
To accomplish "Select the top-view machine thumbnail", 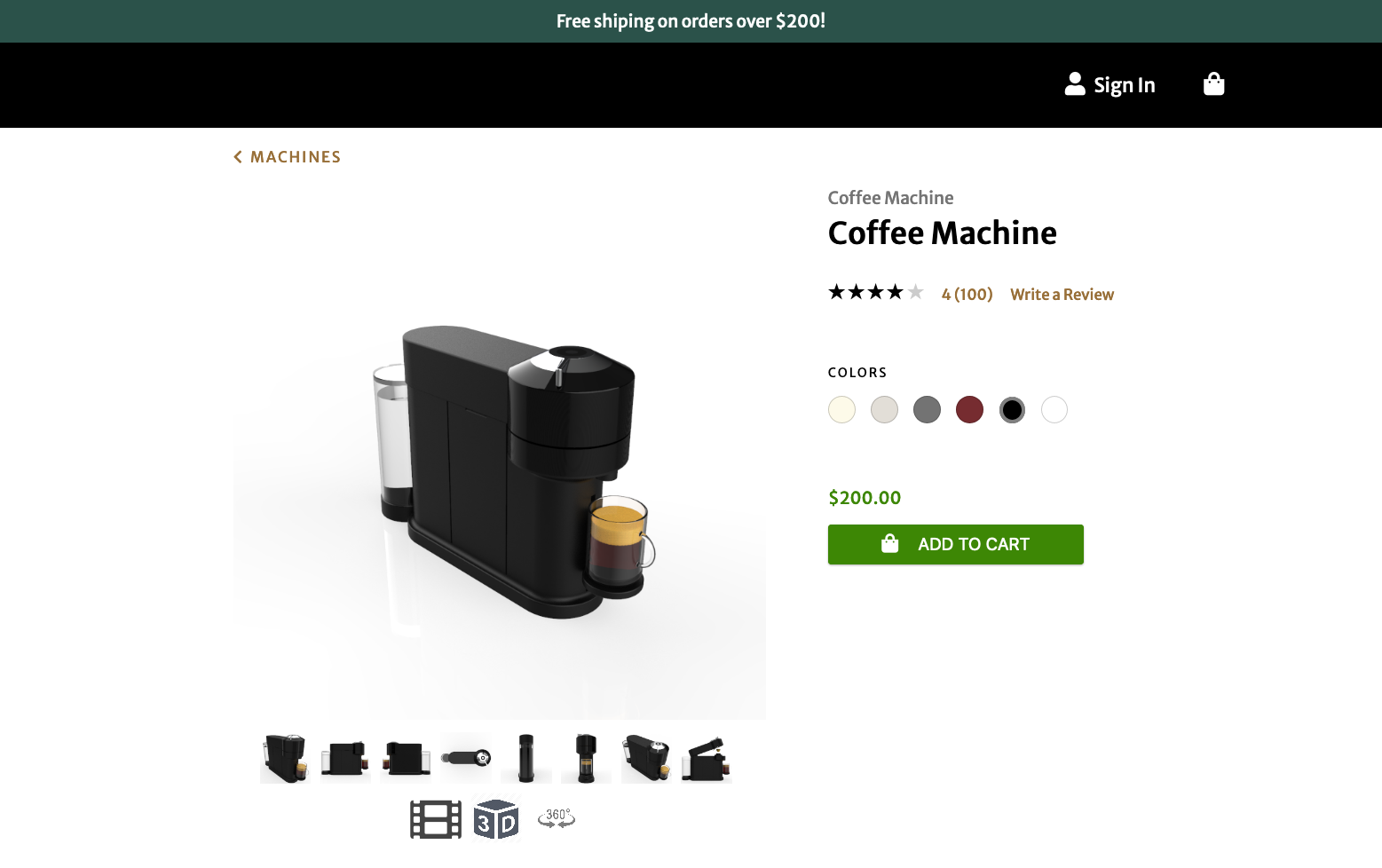I will (466, 758).
